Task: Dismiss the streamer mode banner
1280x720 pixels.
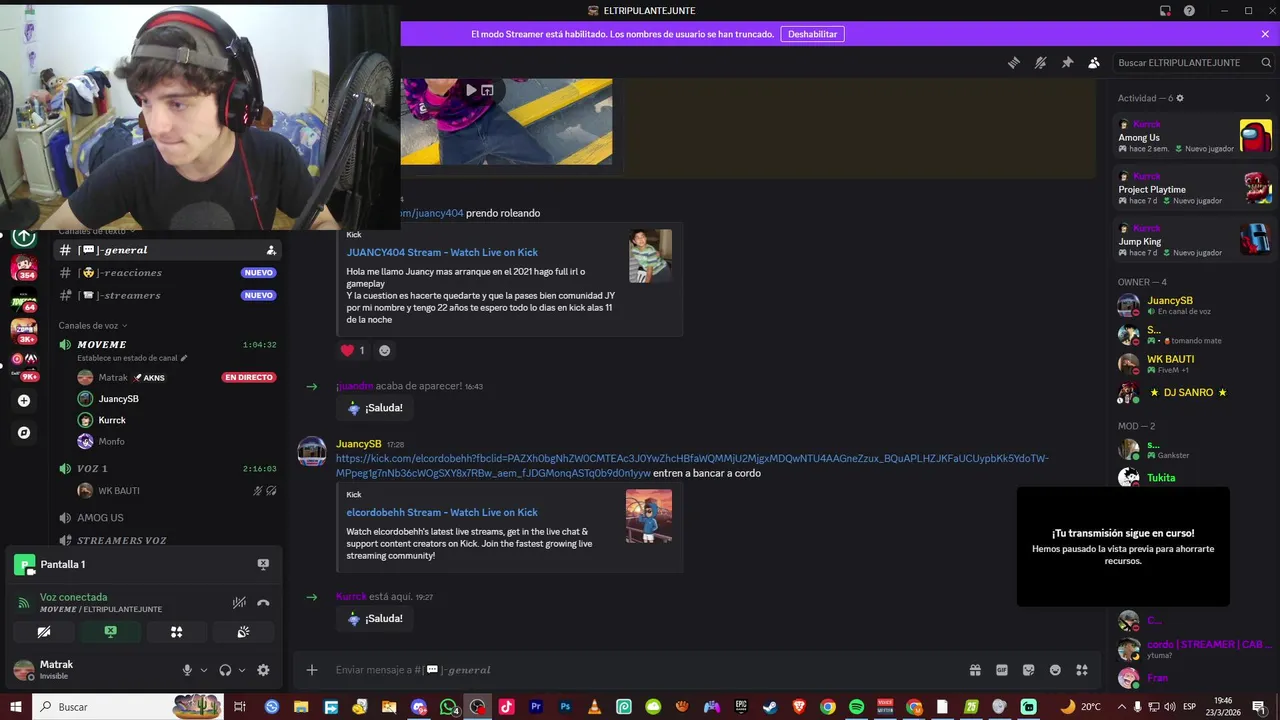Action: (1265, 34)
